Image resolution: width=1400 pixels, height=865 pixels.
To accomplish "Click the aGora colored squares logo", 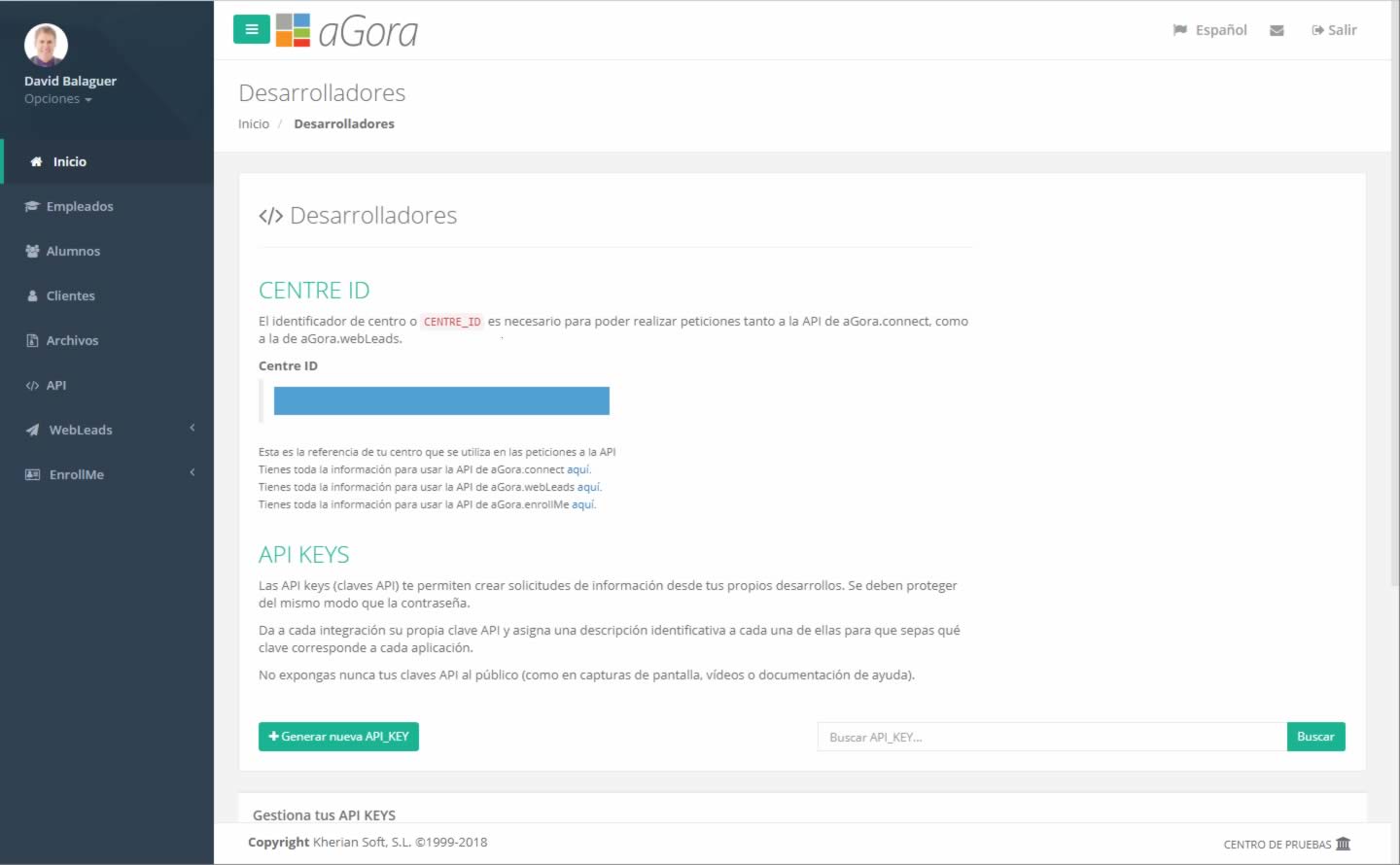I will [293, 30].
